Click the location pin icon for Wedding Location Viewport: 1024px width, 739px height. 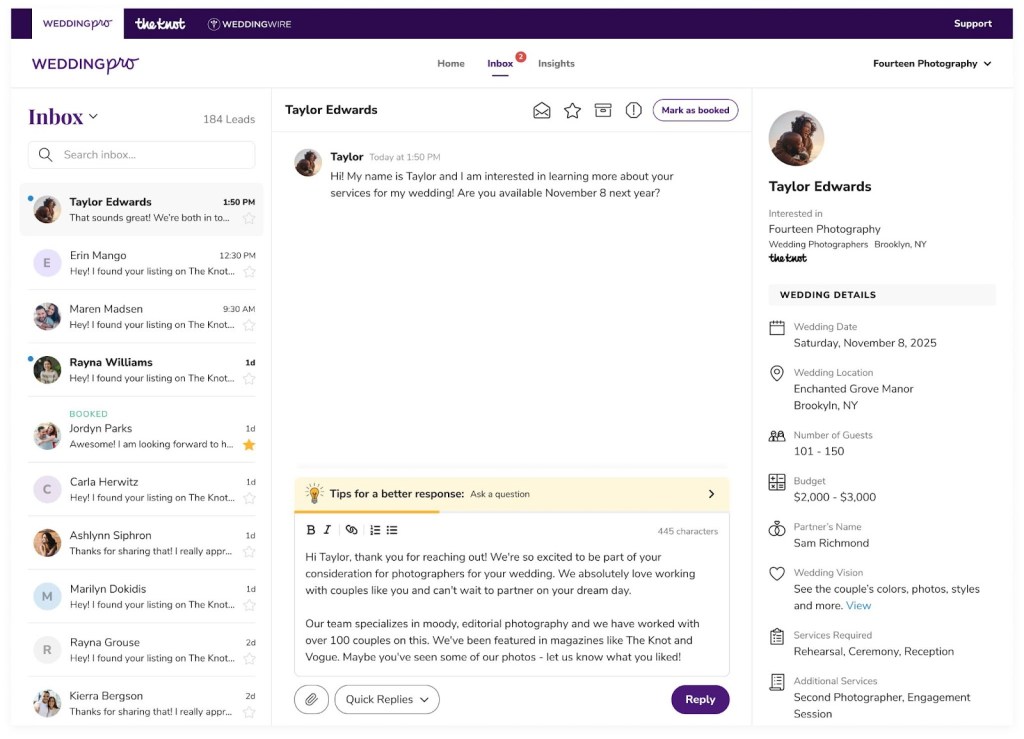776,373
